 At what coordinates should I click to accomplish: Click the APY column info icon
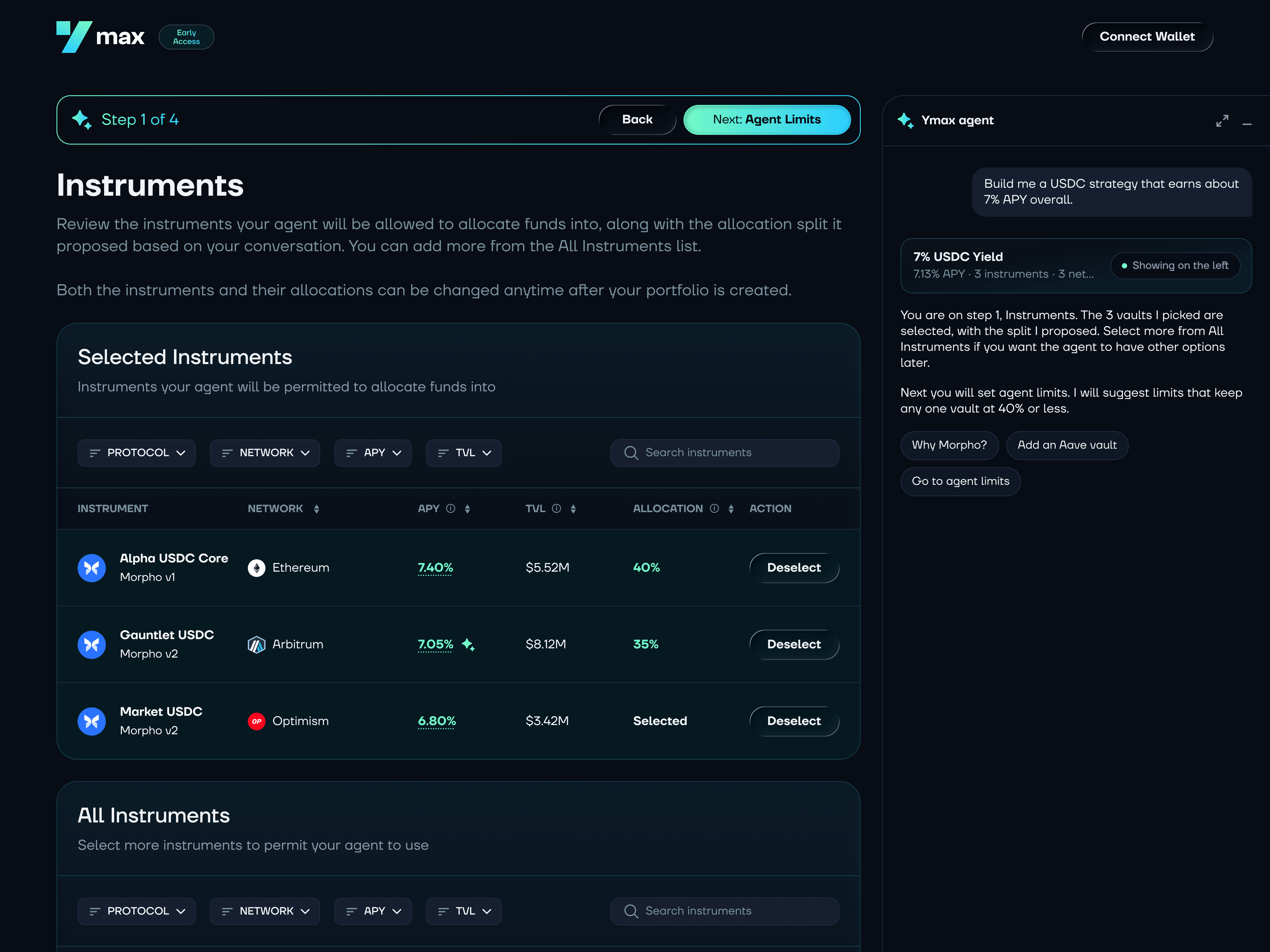451,508
